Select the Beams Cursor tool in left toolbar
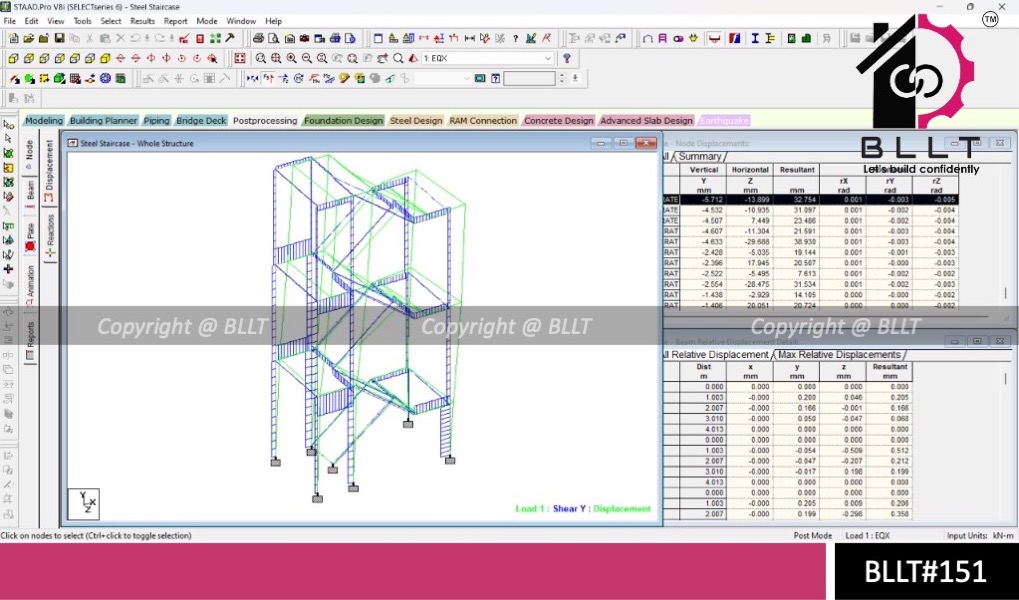The width and height of the screenshot is (1019, 600). coord(8,138)
